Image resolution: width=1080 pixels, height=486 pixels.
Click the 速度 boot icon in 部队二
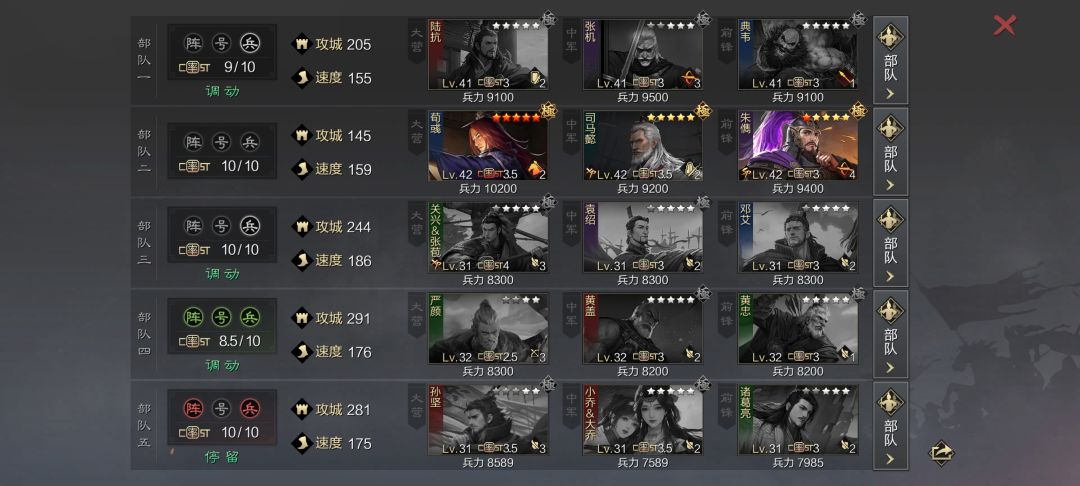point(301,169)
